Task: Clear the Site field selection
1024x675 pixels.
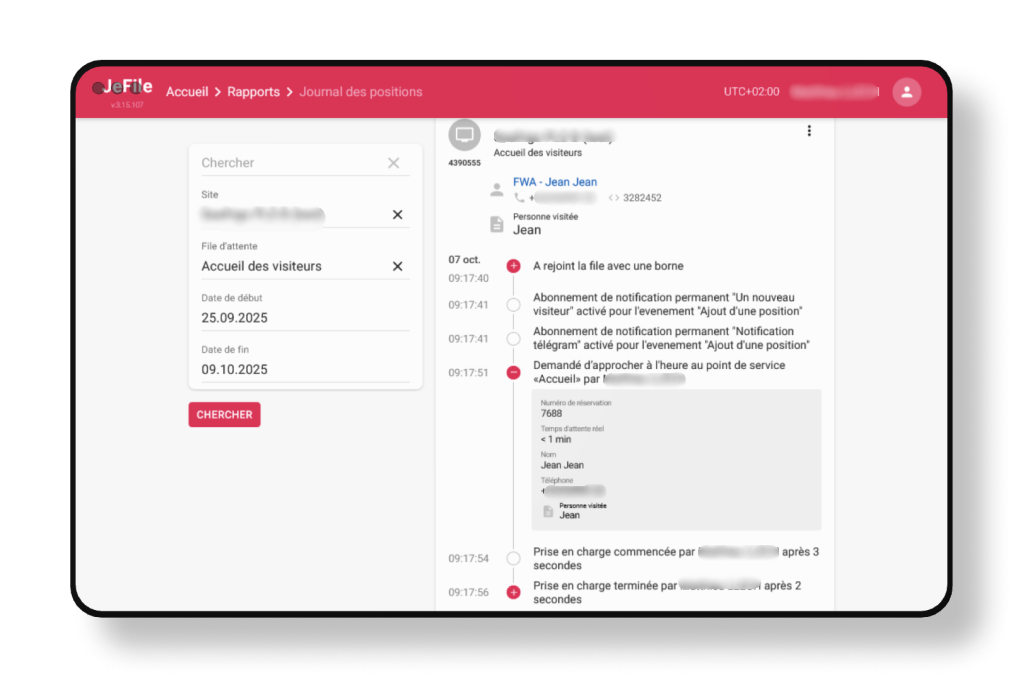Action: point(397,215)
